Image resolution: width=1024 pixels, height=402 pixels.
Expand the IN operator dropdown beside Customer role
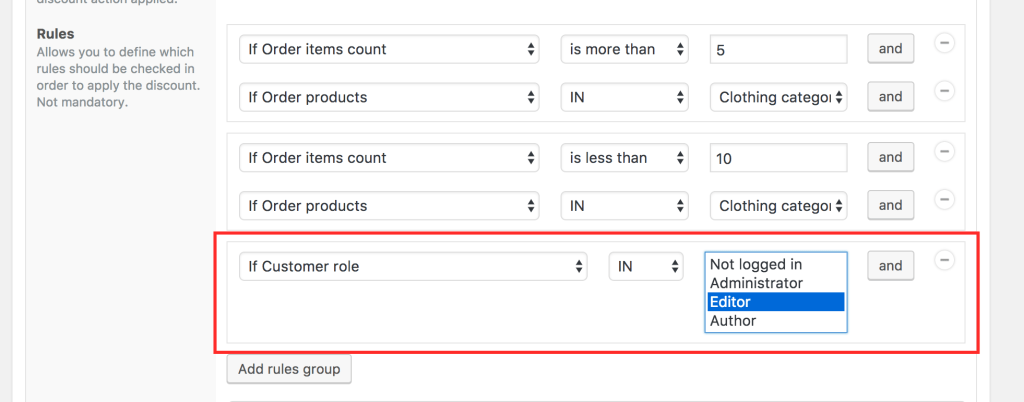pos(647,267)
